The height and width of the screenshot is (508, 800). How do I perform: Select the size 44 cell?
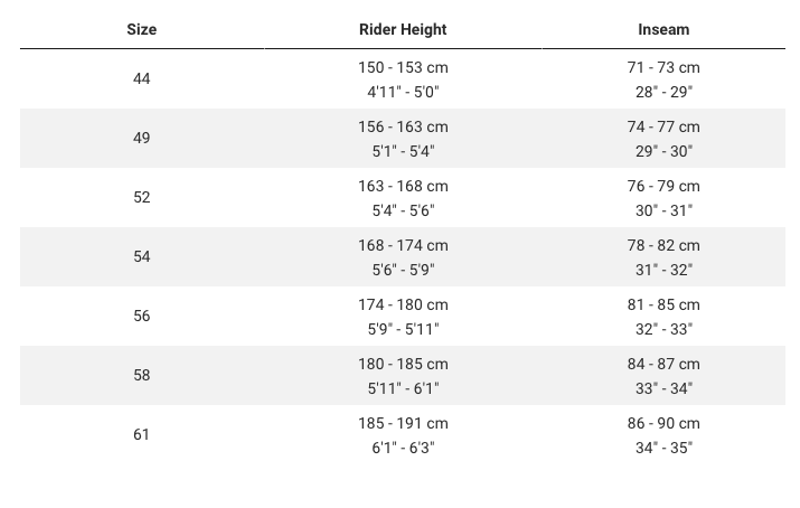142,79
